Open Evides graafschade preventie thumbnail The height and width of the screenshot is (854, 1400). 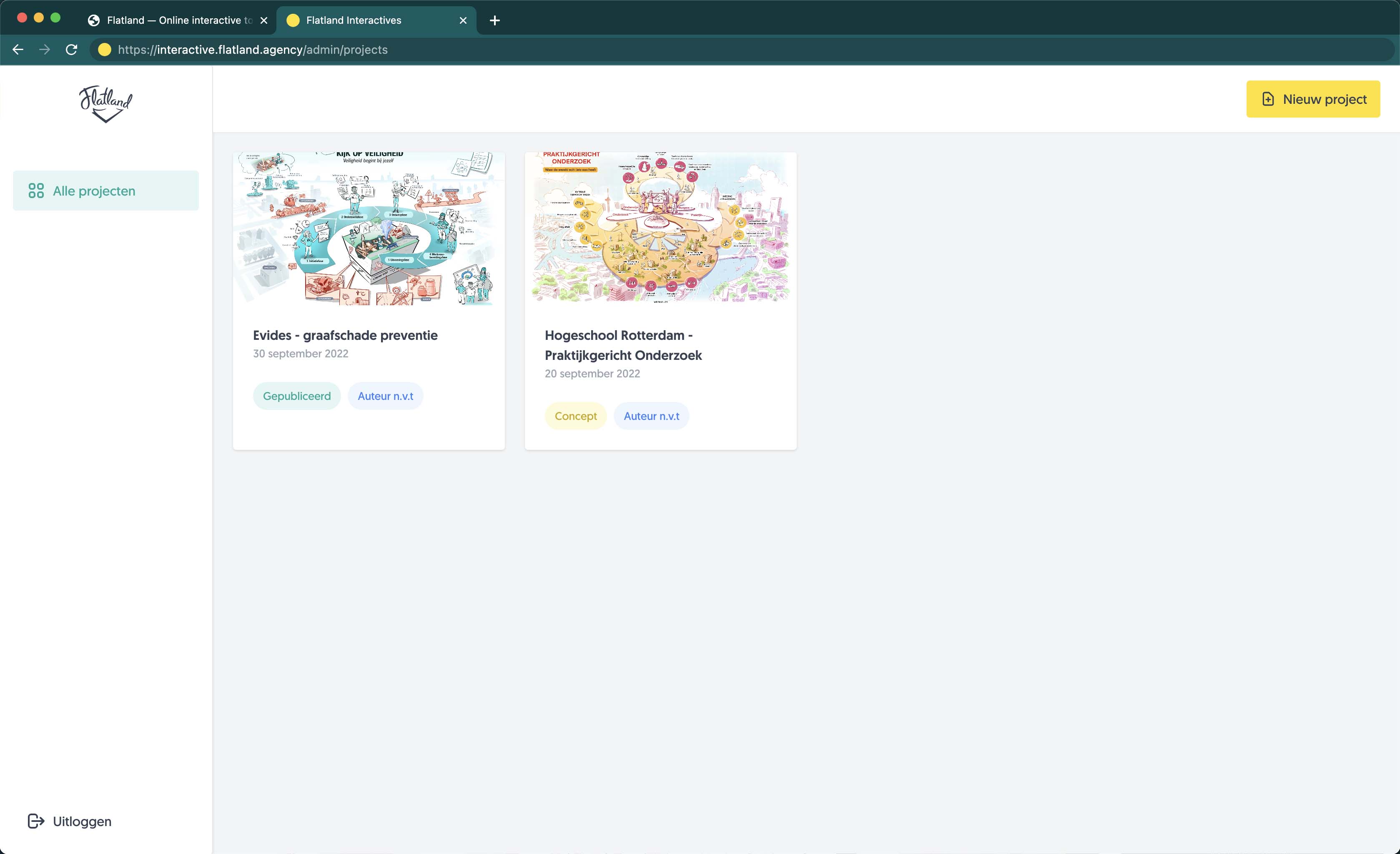click(x=369, y=229)
